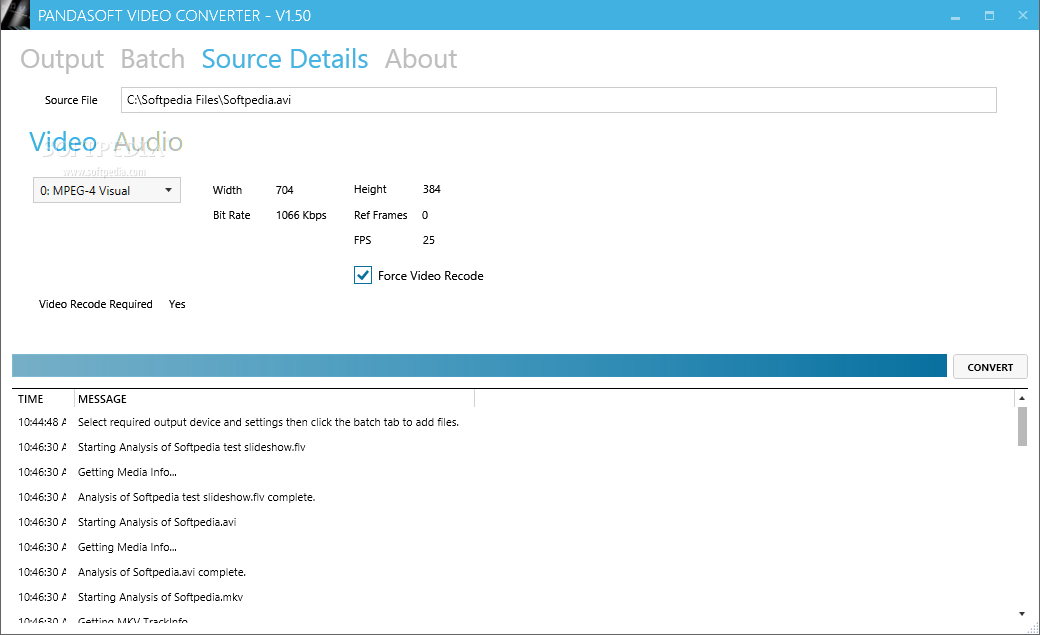The image size is (1040, 635).
Task: Select first 'Getting Media Info...' log row
Action: 513,472
